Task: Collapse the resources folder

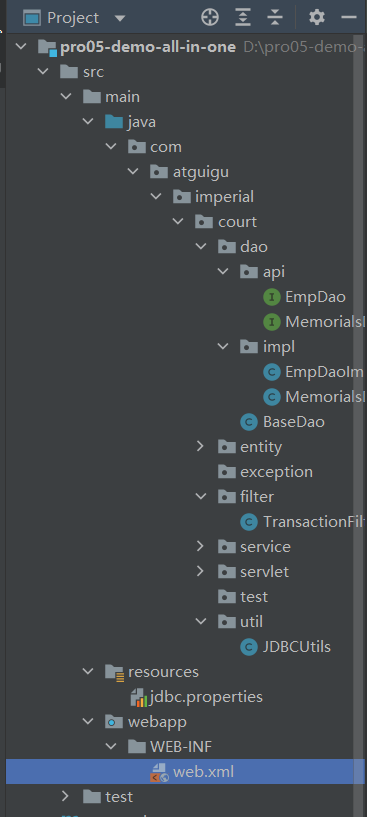Action: click(x=88, y=672)
